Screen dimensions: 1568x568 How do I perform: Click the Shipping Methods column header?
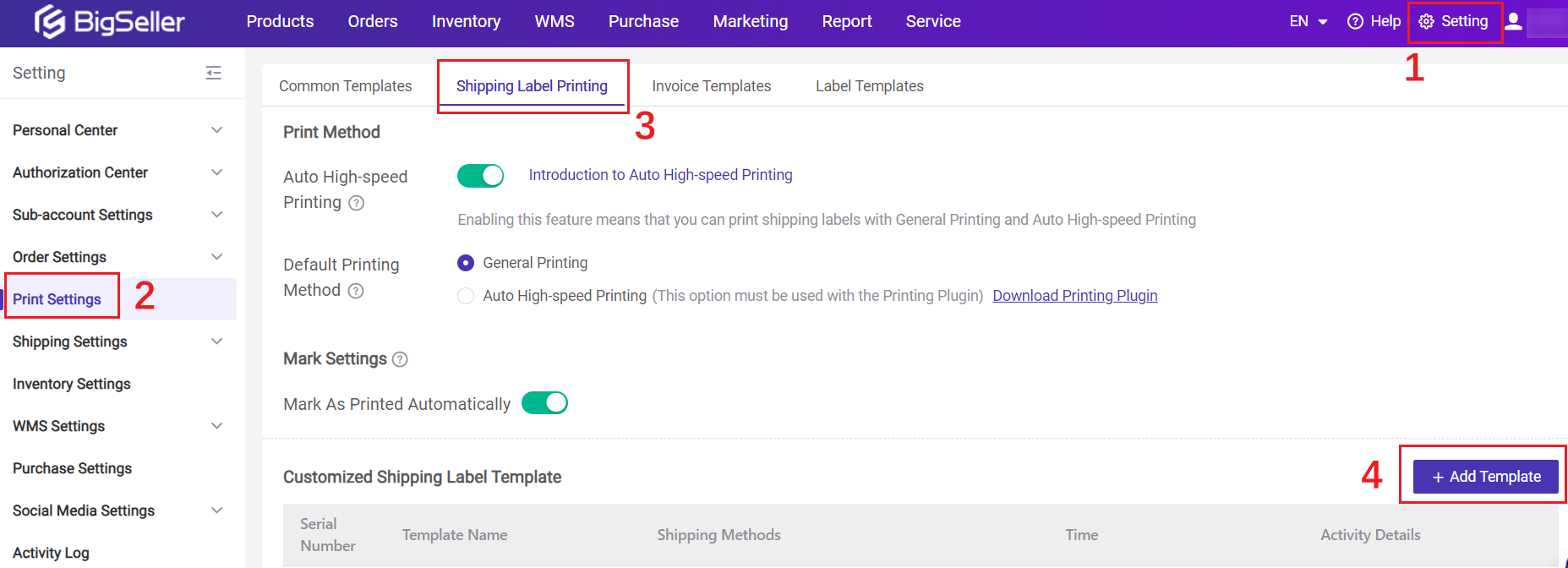719,535
